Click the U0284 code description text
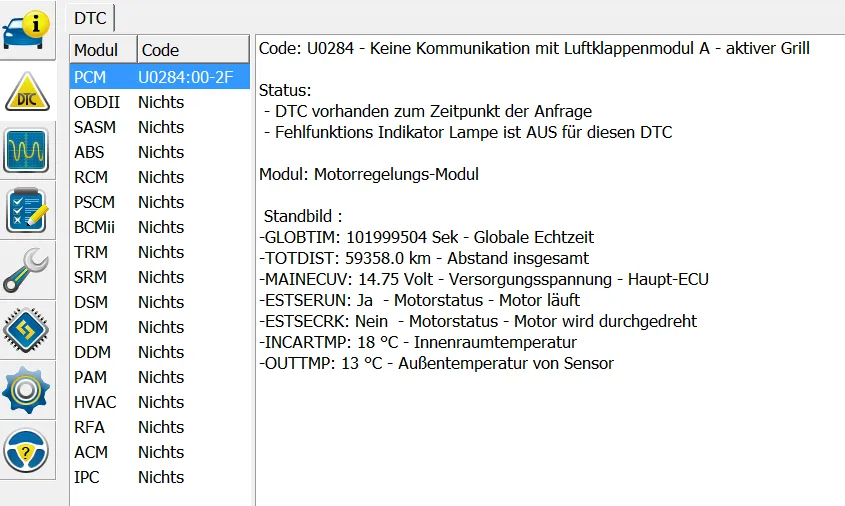845x506 pixels. 534,48
